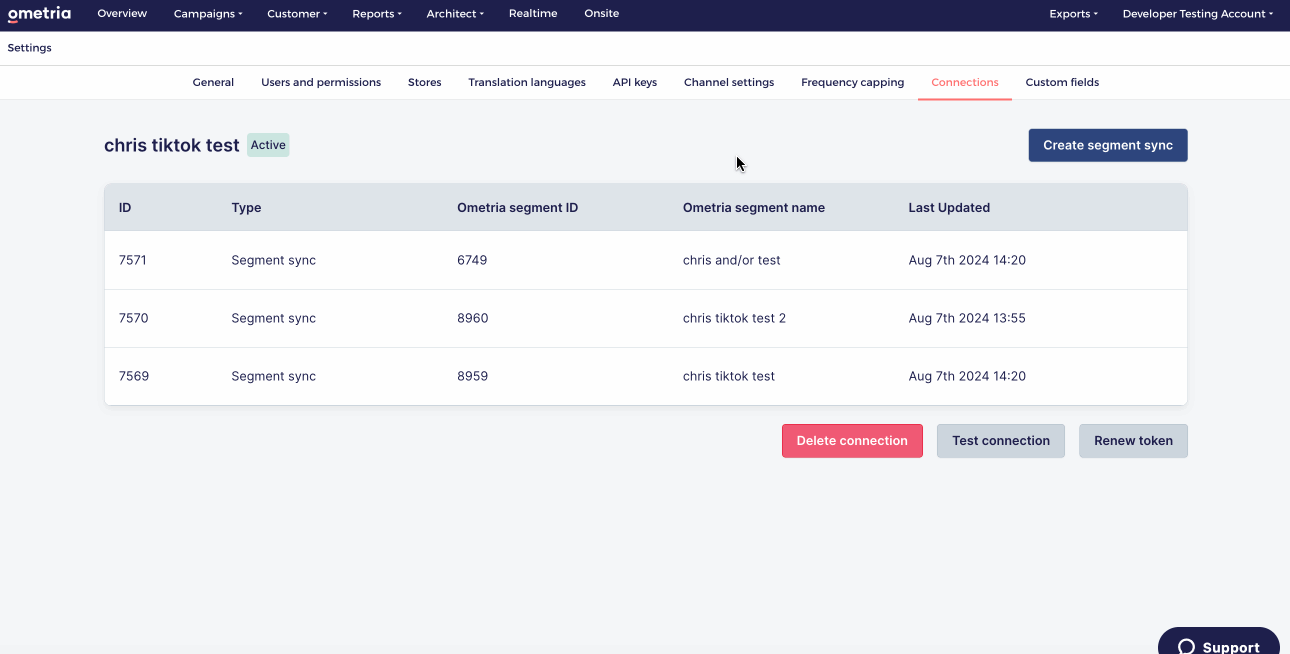Switch to Custom fields tab
Viewport: 1290px width, 654px height.
pos(1062,82)
